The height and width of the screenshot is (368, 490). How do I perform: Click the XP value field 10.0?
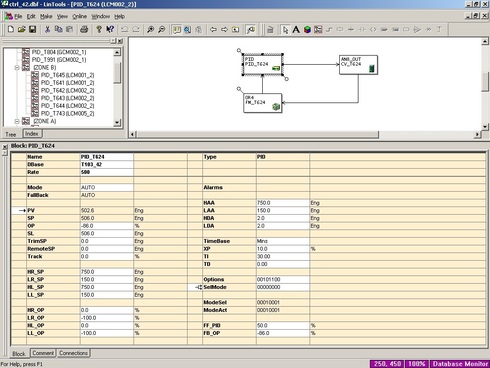(x=283, y=249)
